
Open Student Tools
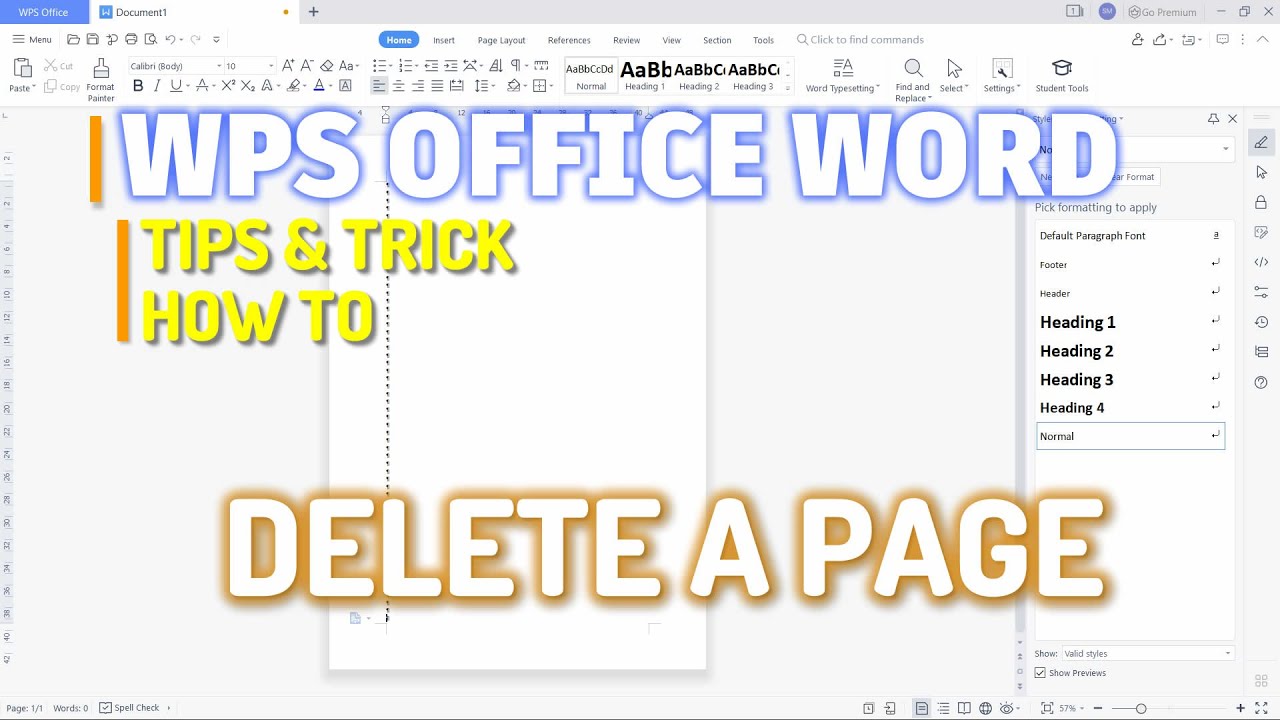1062,76
